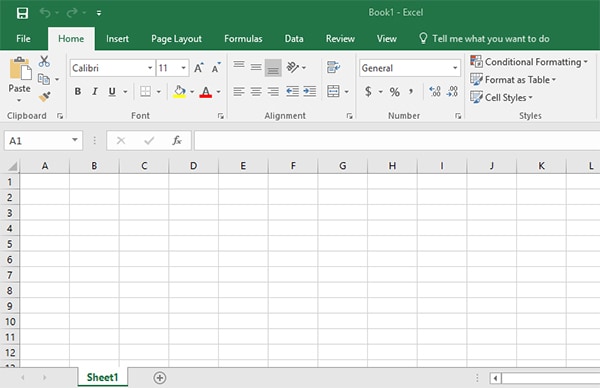Expand the Paste options arrow
This screenshot has height=388, width=600.
19,101
